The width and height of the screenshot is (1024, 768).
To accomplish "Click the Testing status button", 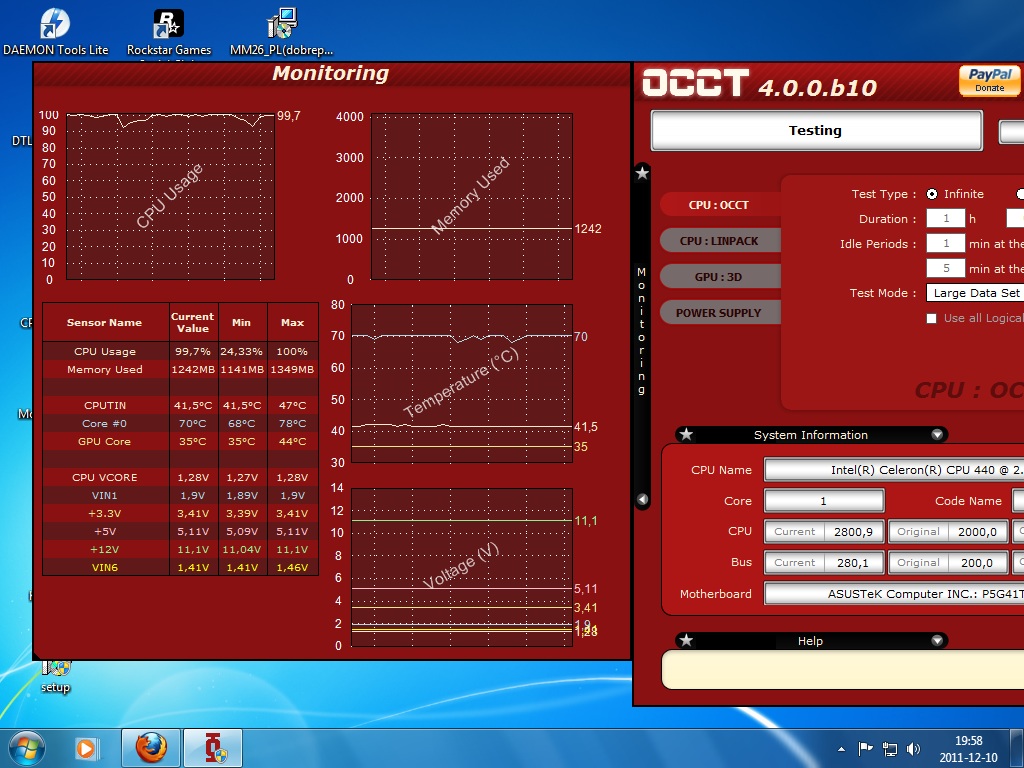I will 816,130.
